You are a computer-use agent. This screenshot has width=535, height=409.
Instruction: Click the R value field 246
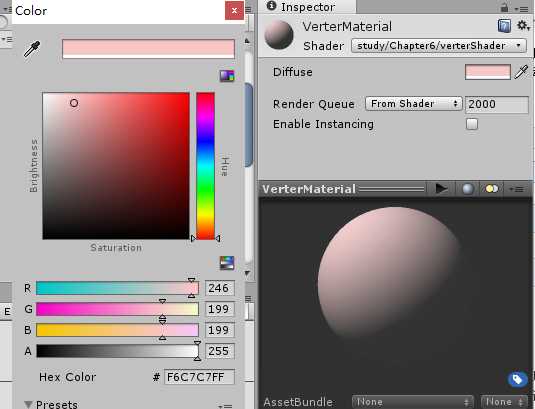[219, 288]
